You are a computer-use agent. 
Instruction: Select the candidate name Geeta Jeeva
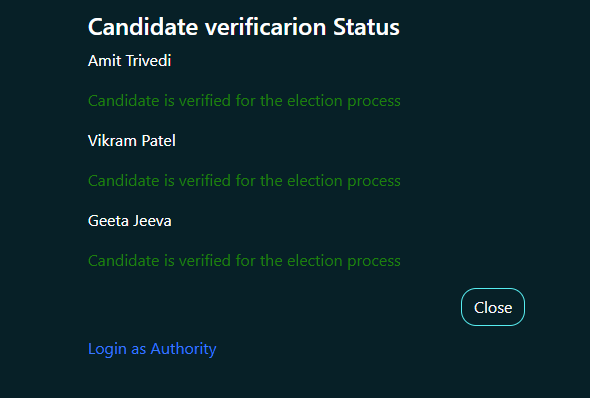(129, 221)
